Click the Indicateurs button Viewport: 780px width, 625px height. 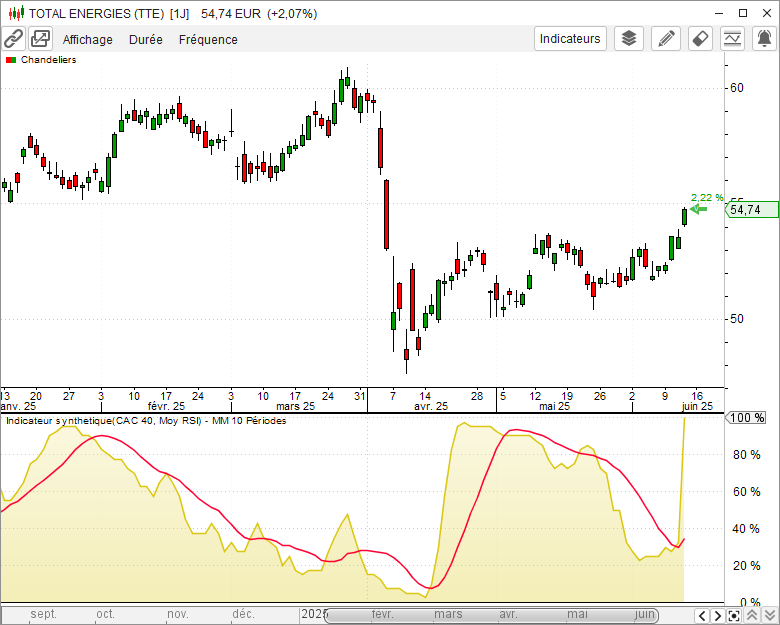point(570,39)
